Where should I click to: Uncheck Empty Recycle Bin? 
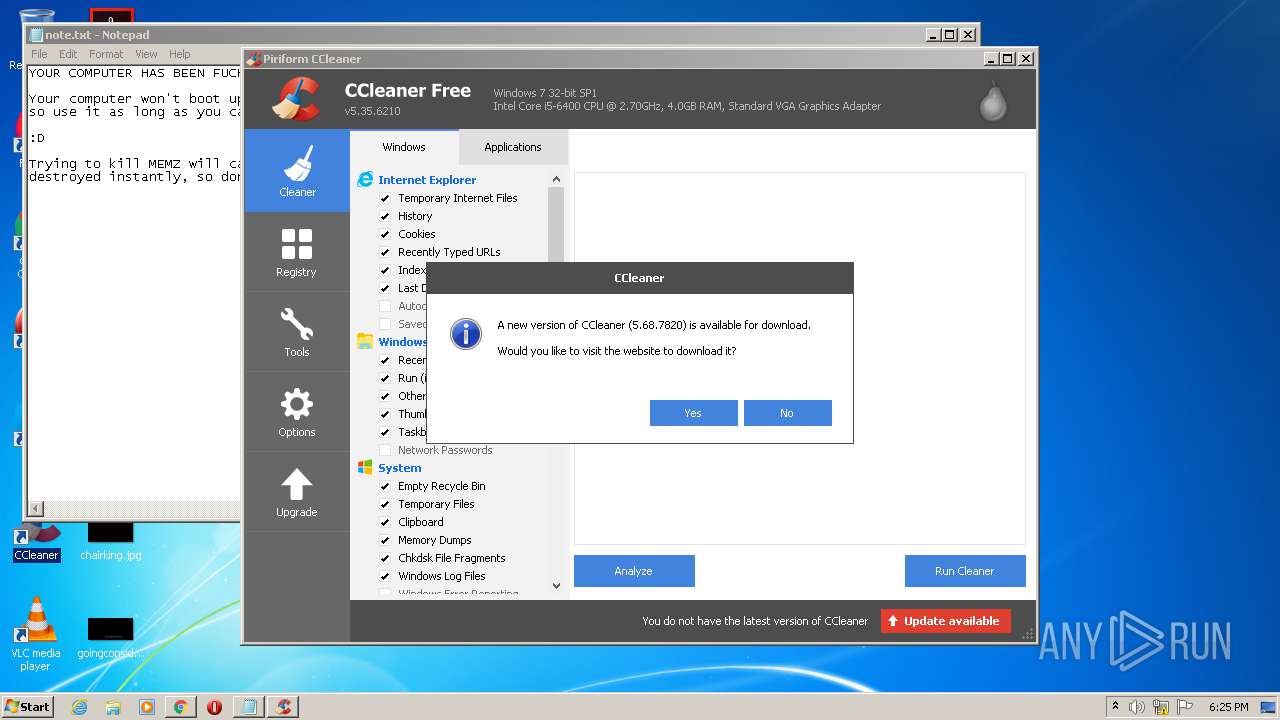385,486
